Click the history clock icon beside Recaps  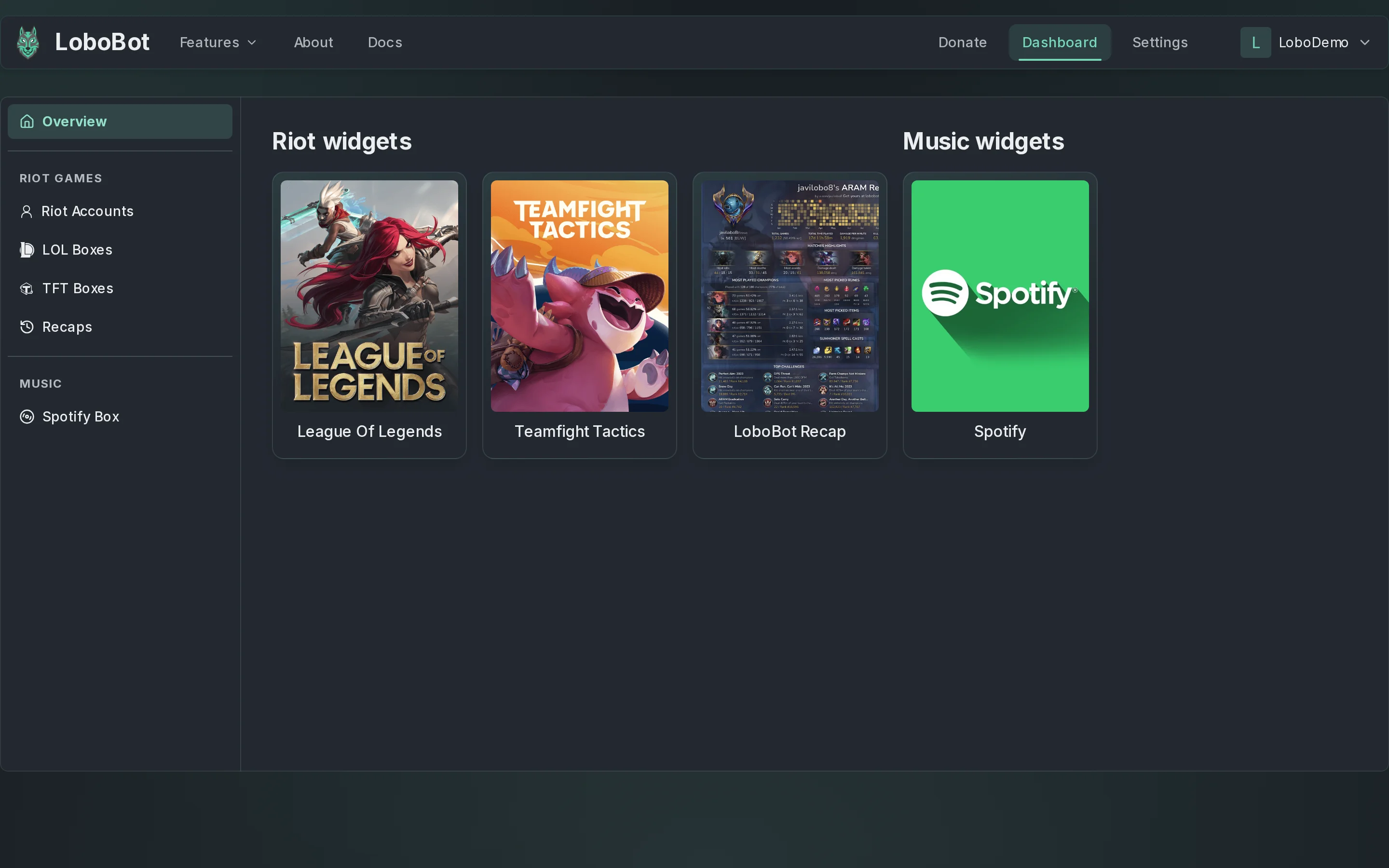pos(27,326)
